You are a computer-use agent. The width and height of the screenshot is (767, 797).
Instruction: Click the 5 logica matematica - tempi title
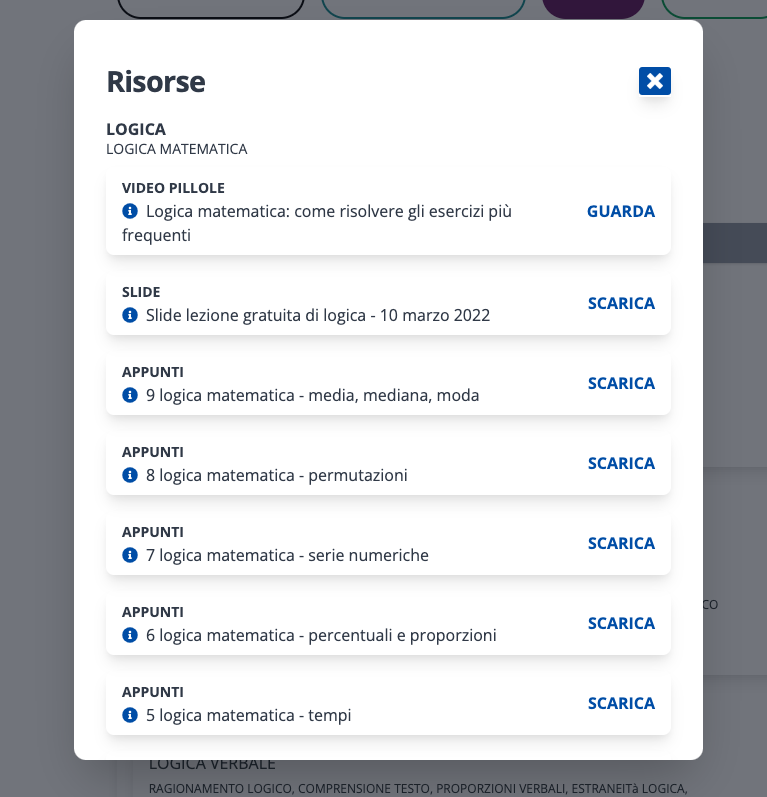coord(248,716)
